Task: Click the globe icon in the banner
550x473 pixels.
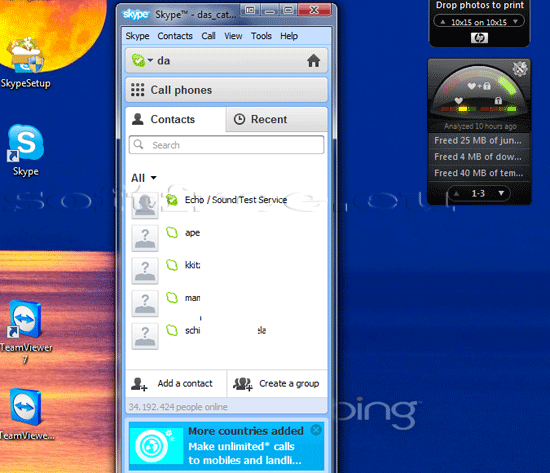Action: click(x=152, y=446)
